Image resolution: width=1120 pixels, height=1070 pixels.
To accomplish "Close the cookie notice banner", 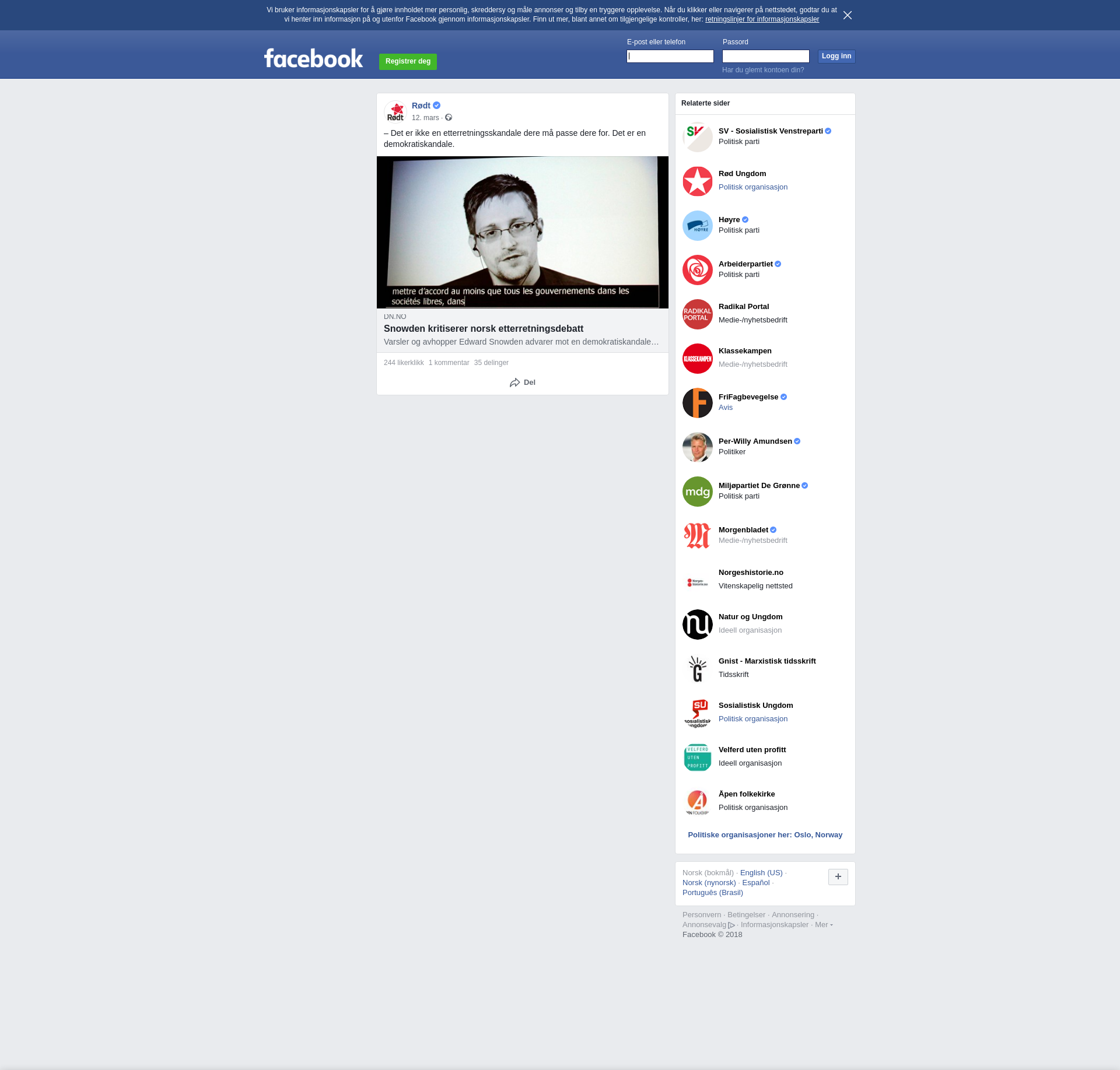I will point(848,15).
